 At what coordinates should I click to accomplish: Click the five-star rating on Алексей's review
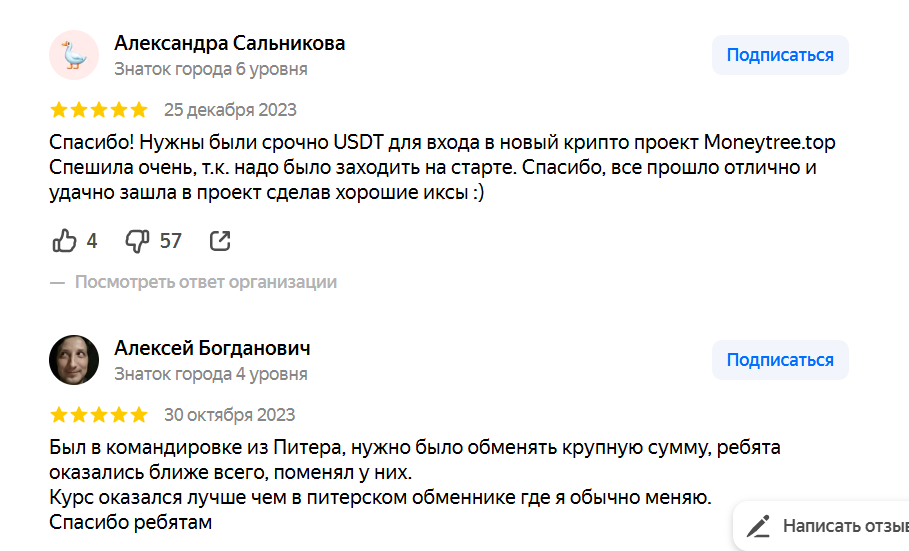coord(98,415)
